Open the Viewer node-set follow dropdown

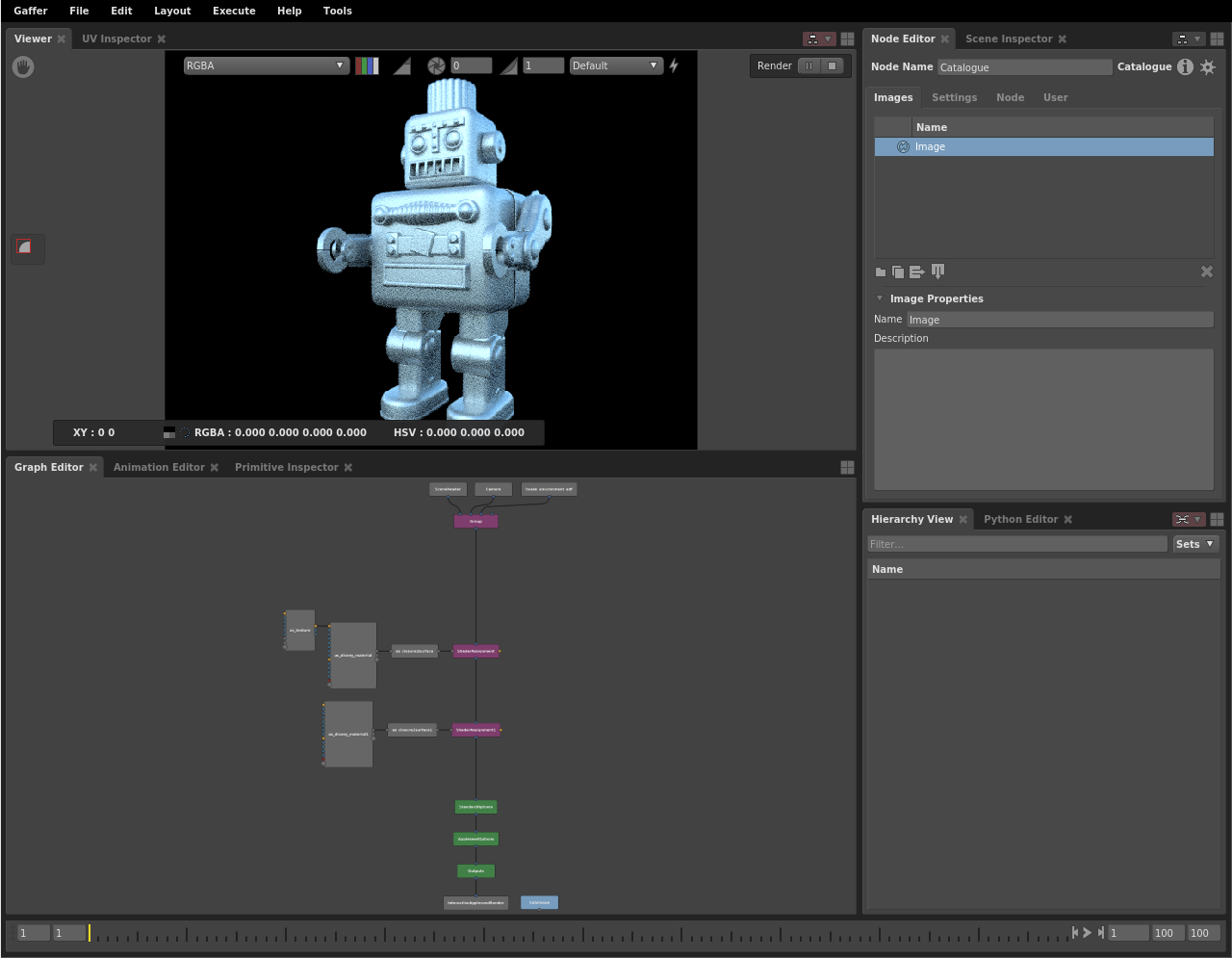[x=819, y=39]
